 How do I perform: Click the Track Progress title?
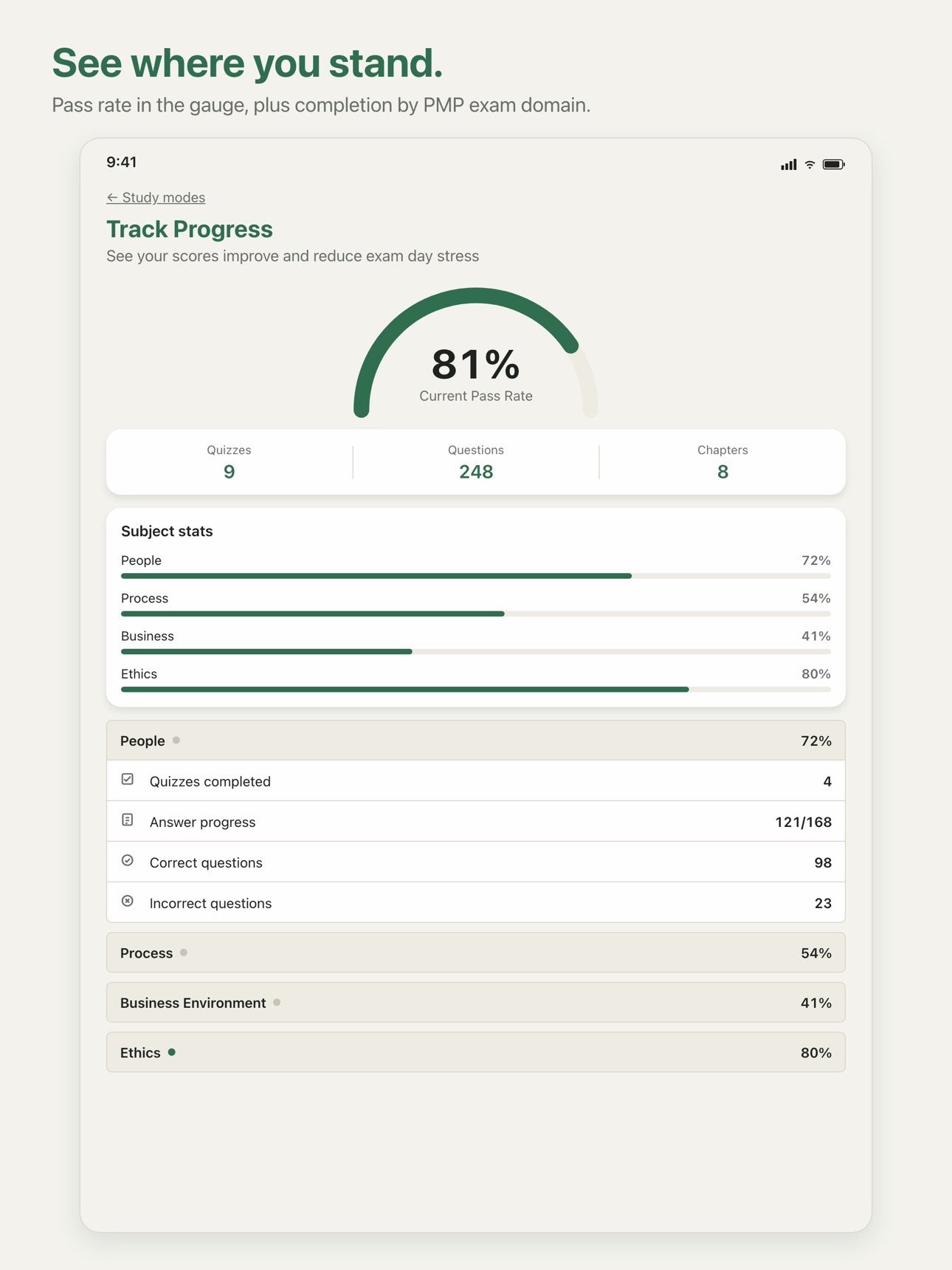190,229
